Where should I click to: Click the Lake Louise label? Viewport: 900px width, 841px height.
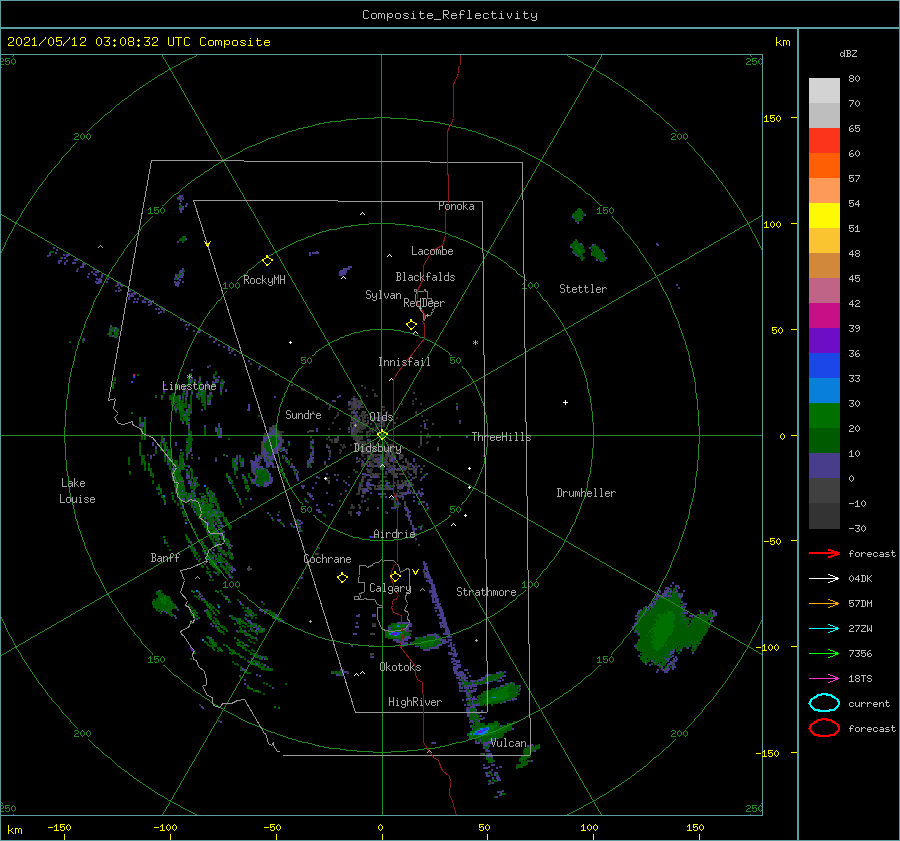point(77,491)
